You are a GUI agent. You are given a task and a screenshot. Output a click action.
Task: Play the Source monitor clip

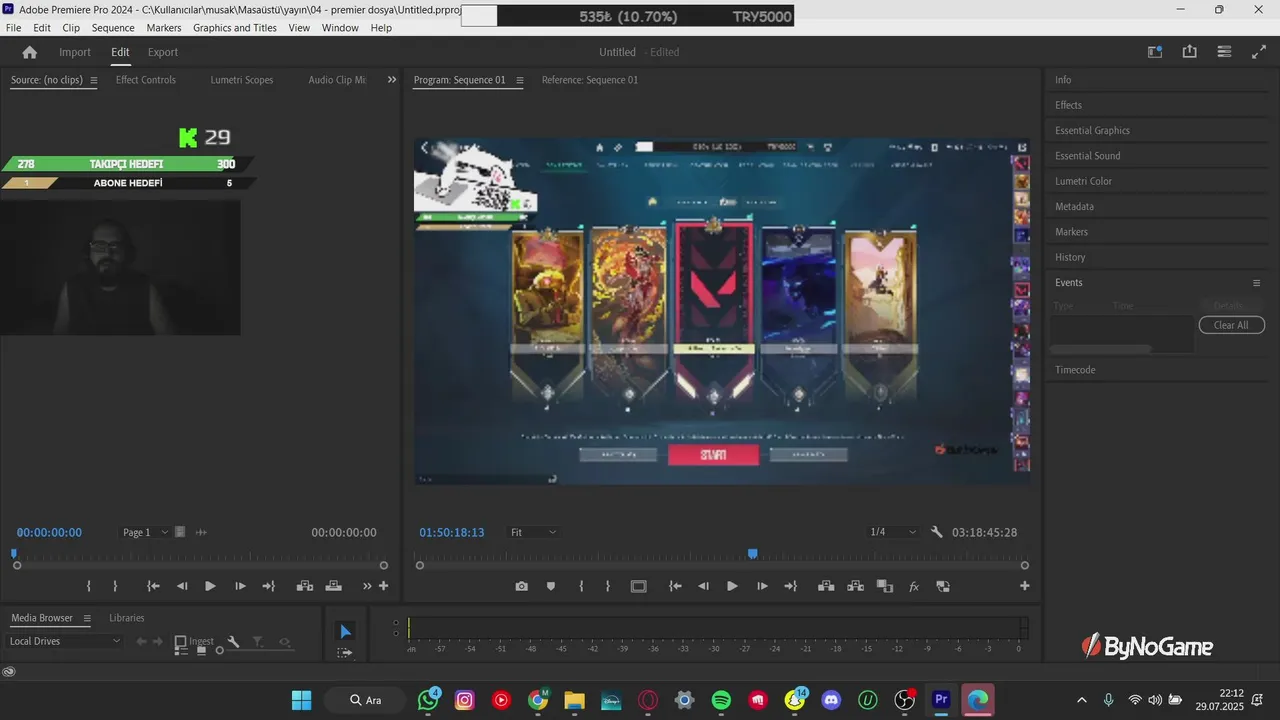tap(210, 586)
